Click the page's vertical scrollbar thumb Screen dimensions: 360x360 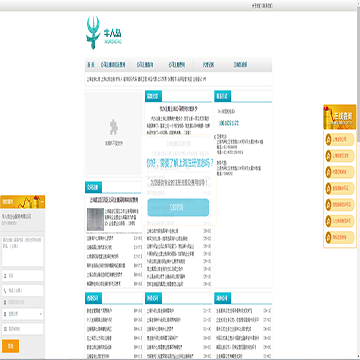(x=358, y=77)
